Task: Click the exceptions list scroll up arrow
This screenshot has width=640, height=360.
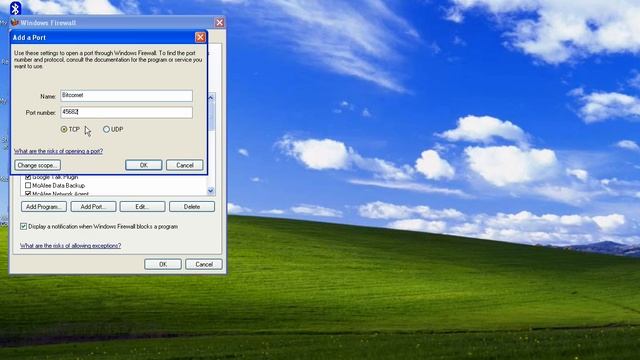Action: pyautogui.click(x=211, y=98)
